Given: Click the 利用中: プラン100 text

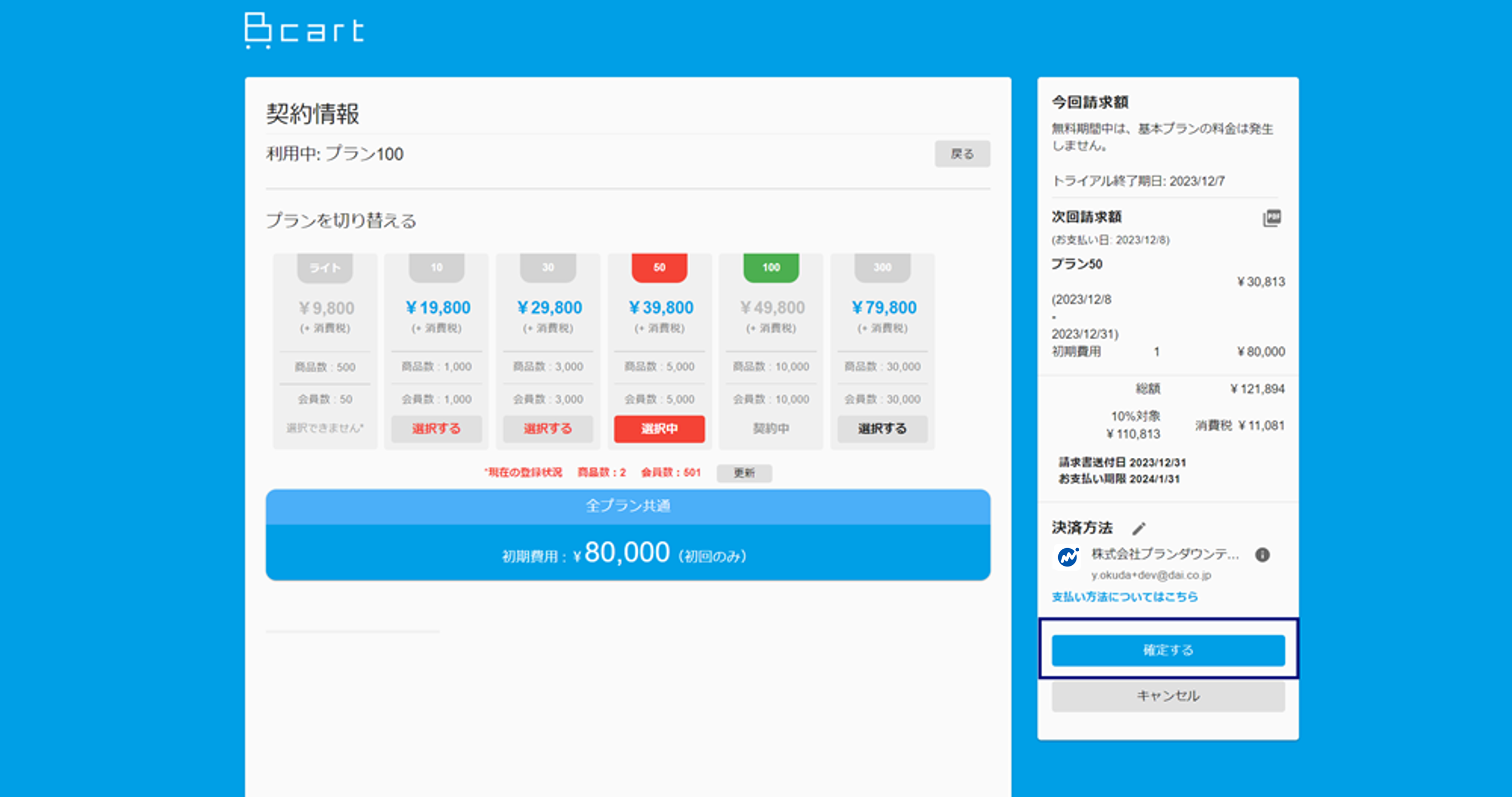Looking at the screenshot, I should pos(335,154).
